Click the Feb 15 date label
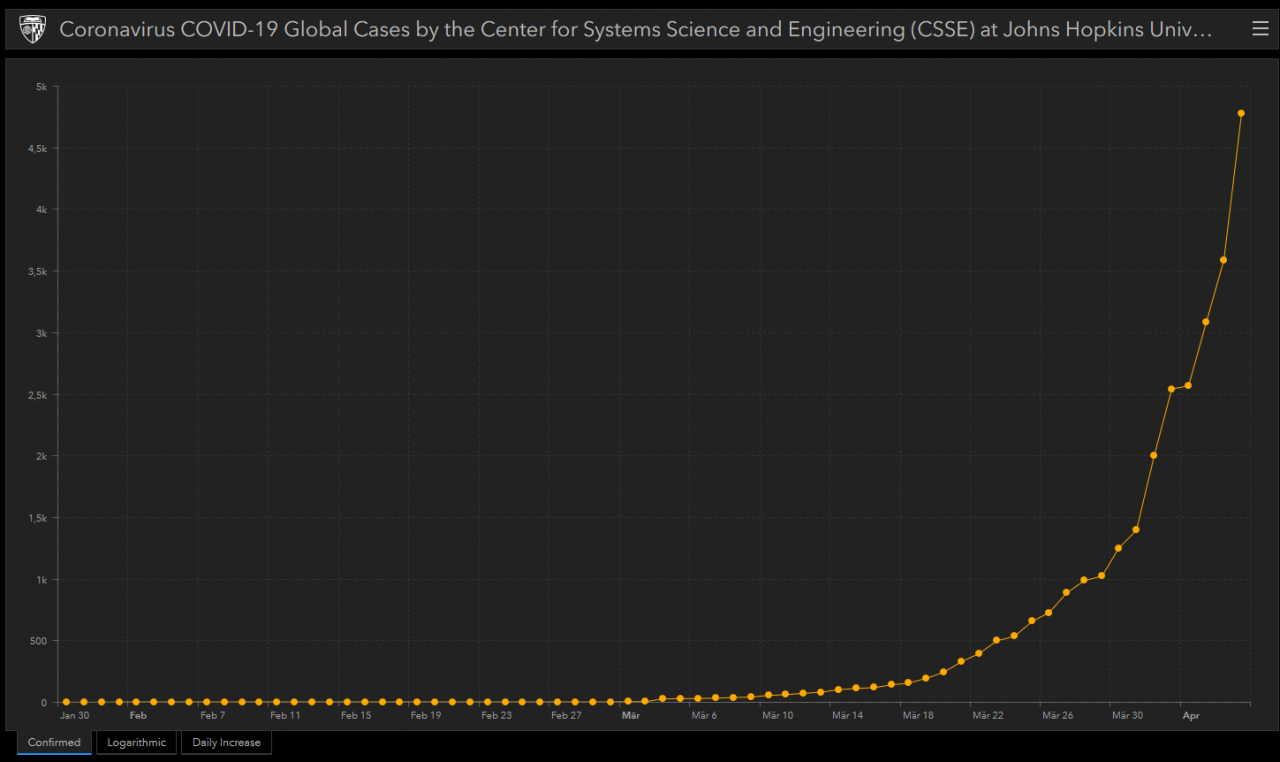 [356, 716]
